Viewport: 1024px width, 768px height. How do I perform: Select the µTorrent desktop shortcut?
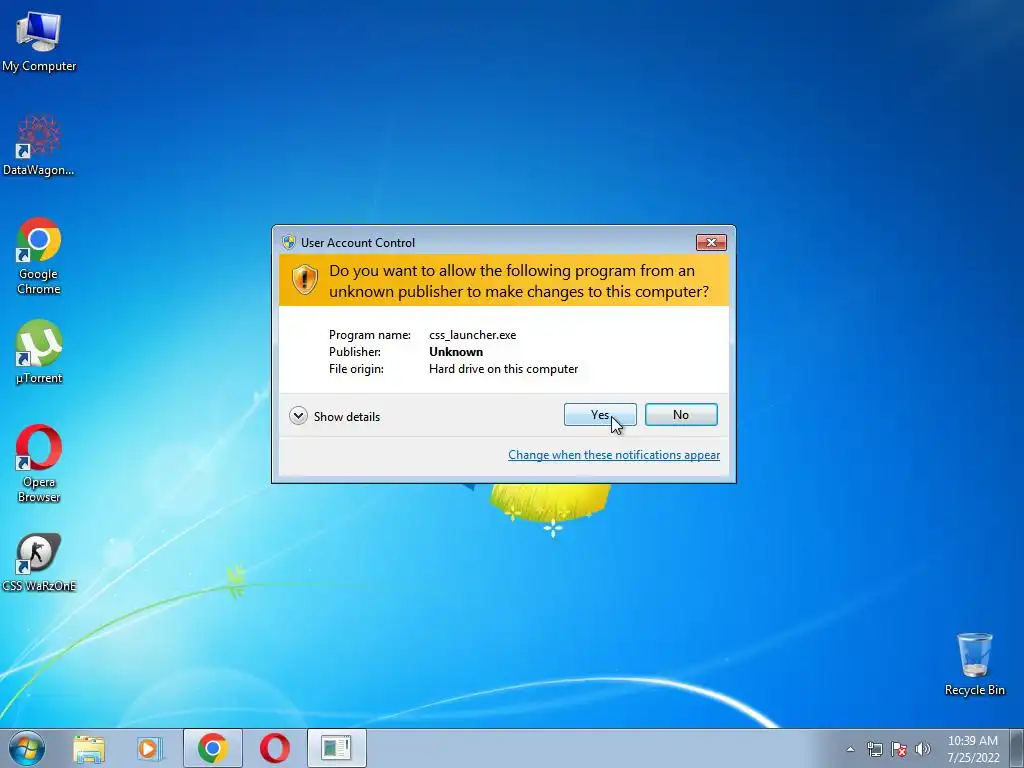39,352
